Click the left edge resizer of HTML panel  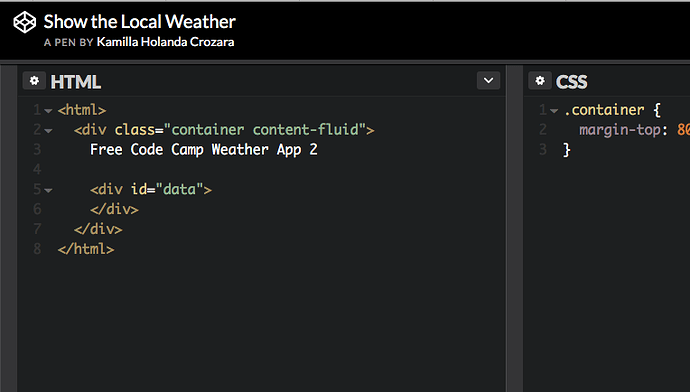click(9, 228)
